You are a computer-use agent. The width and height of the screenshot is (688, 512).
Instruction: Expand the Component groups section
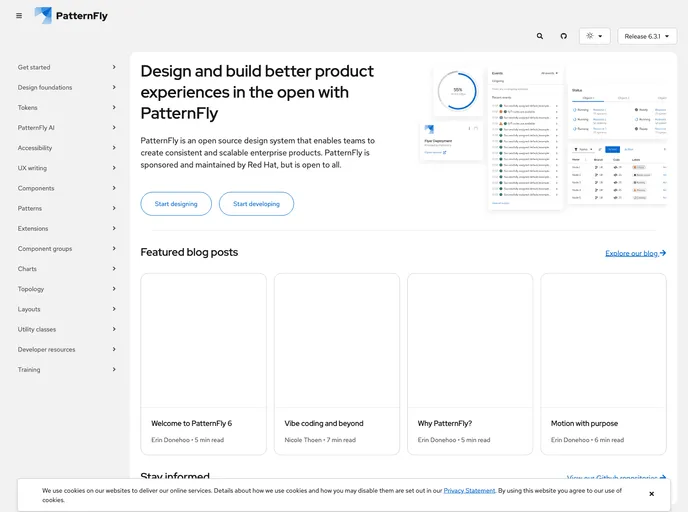[67, 249]
